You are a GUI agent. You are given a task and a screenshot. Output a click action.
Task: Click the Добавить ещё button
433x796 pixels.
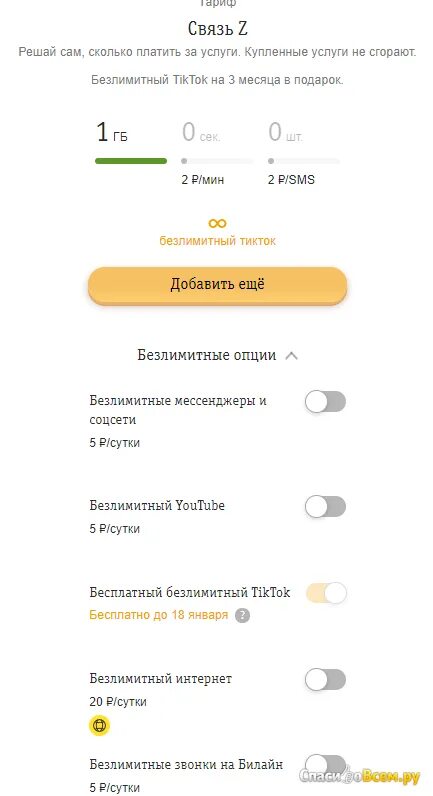pos(217,285)
